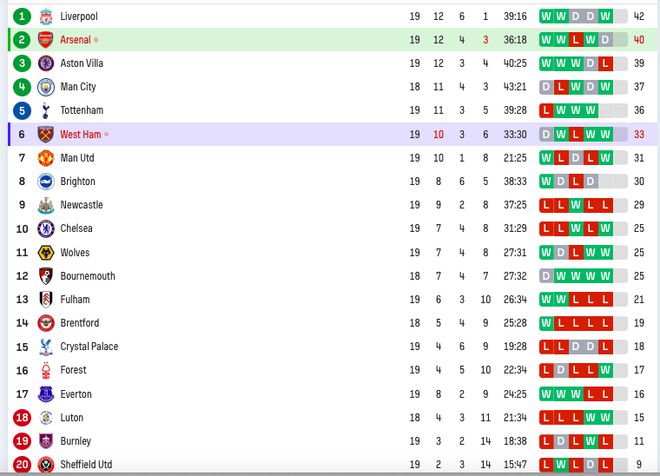Open the Crystal Palace team page

click(89, 347)
